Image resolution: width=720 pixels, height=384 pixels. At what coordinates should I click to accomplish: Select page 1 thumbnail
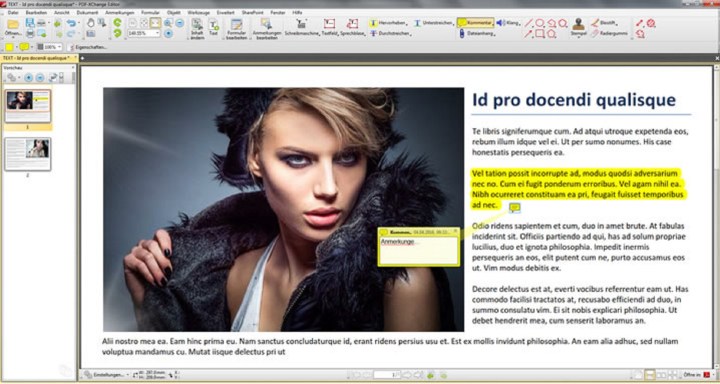pos(28,106)
